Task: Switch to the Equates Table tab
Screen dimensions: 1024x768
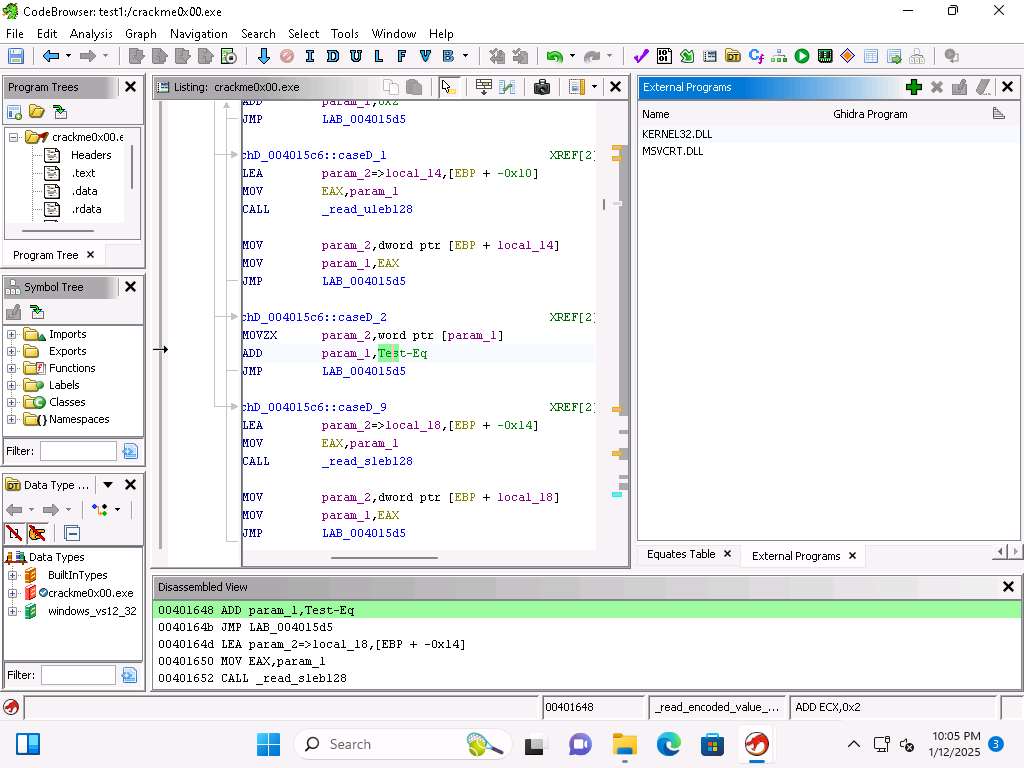Action: tap(680, 554)
